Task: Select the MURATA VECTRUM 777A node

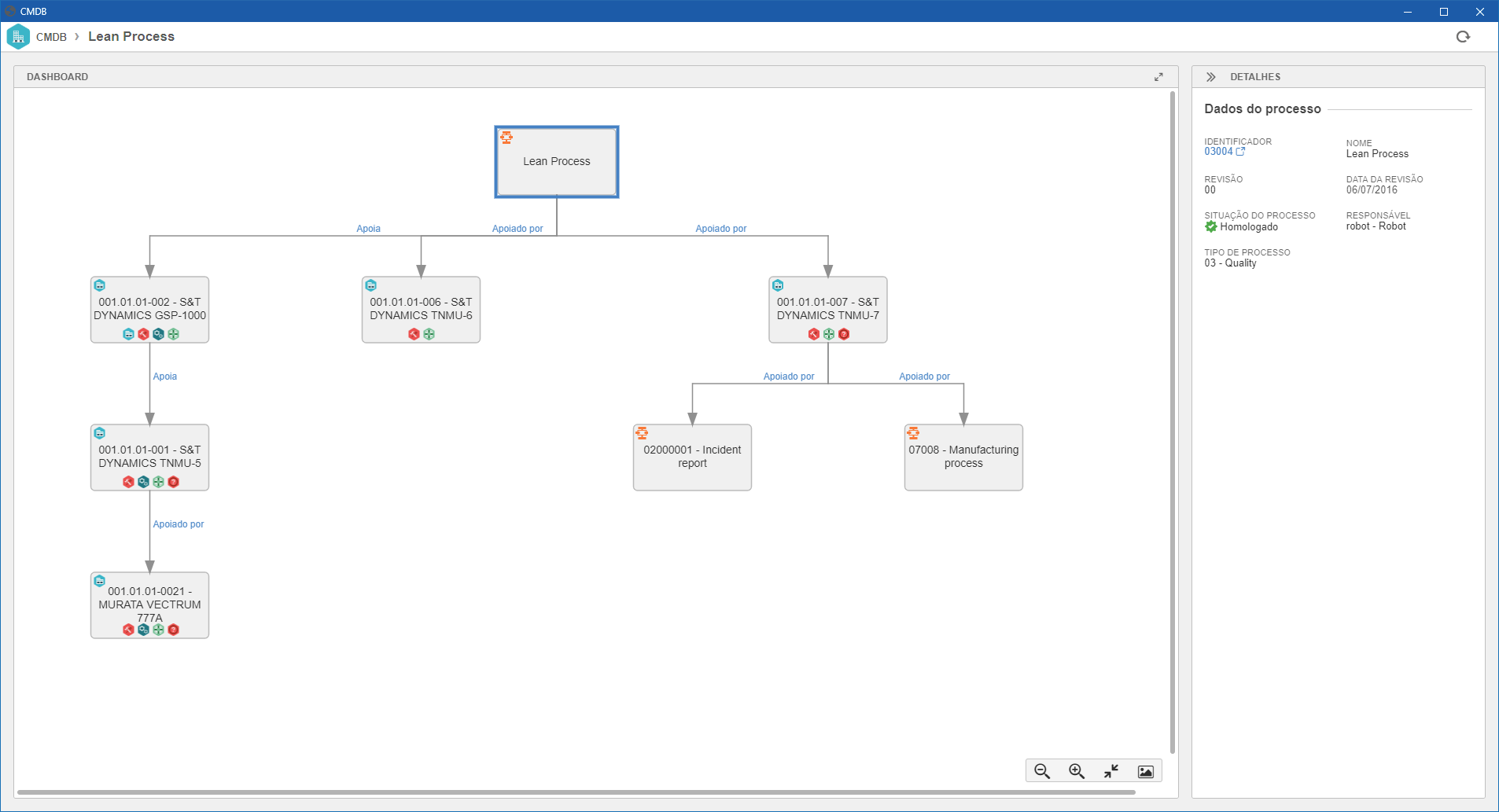Action: coord(149,605)
